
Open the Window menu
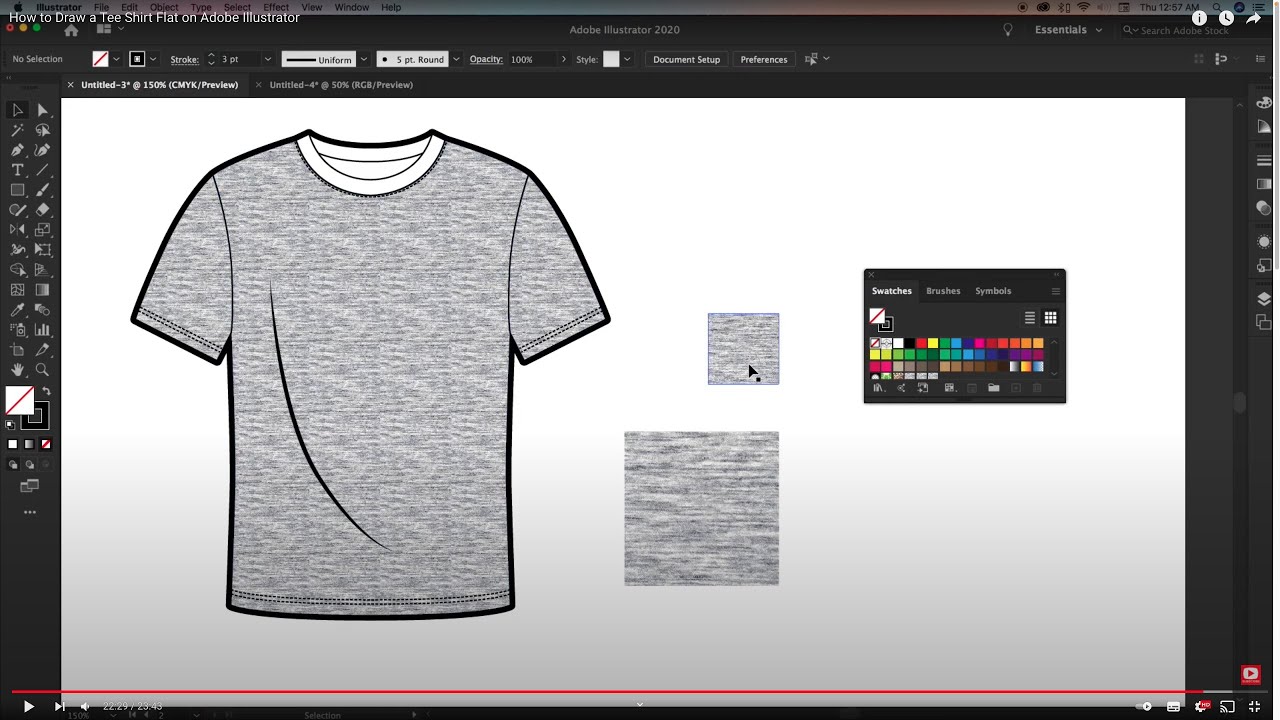pos(352,7)
